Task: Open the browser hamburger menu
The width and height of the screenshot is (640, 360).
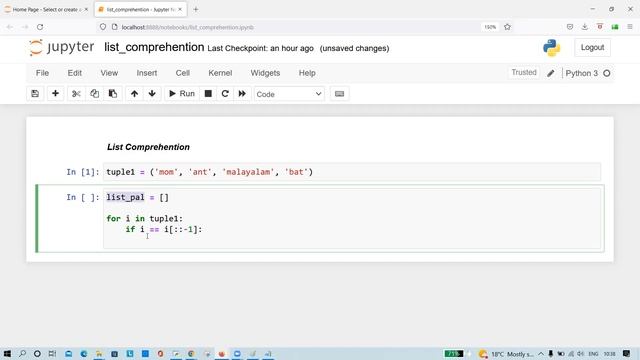Action: (630, 27)
